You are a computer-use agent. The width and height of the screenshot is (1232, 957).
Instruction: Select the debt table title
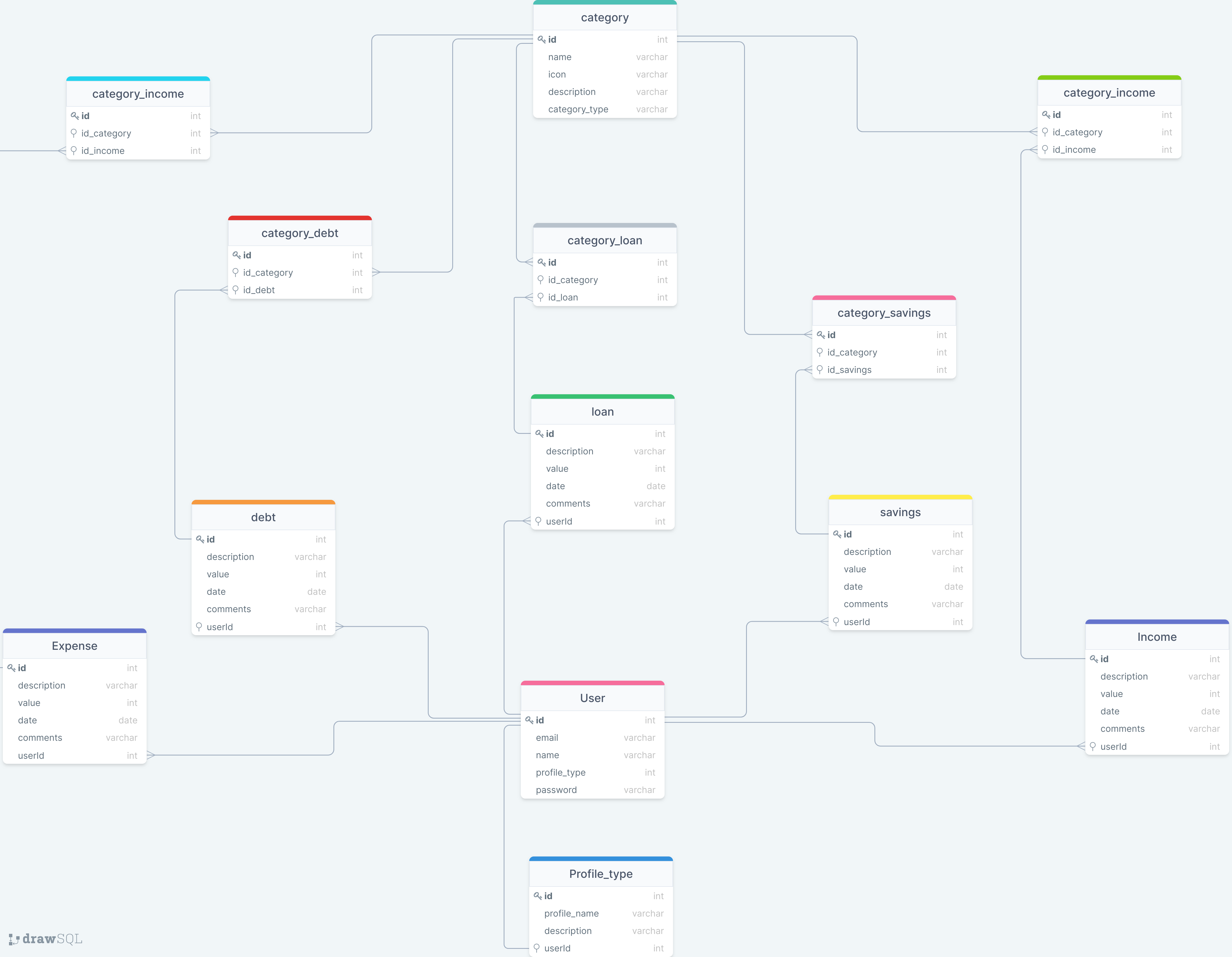263,517
